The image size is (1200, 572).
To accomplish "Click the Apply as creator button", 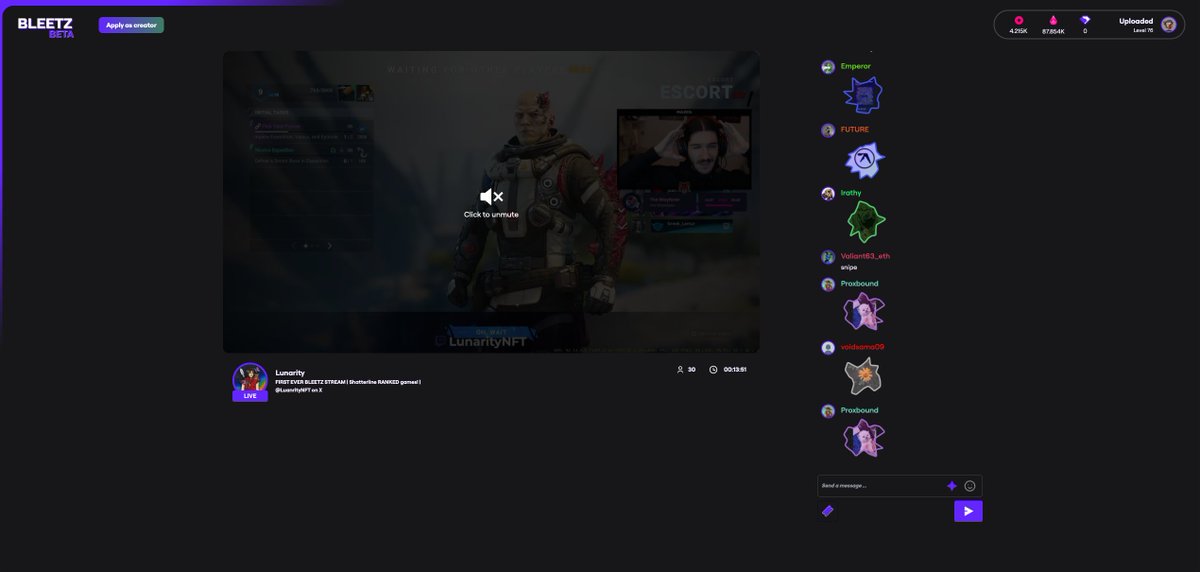I will [x=131, y=25].
